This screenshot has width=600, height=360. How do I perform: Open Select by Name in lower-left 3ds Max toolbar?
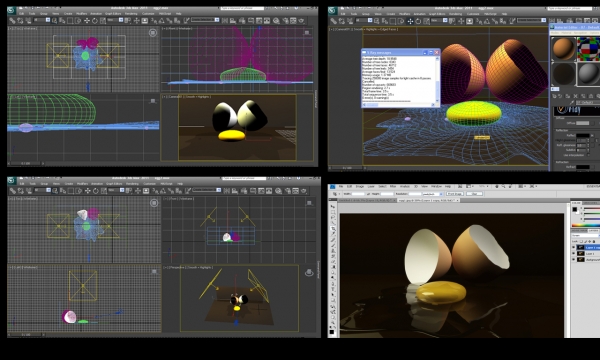[x=63, y=191]
